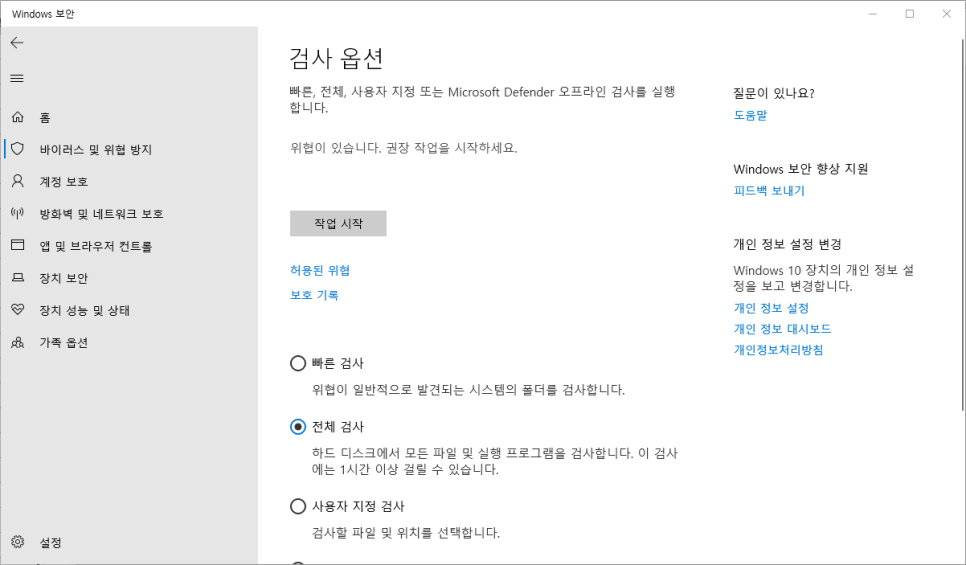The width and height of the screenshot is (966, 565).
Task: Open 장치 보안 page
Action: [x=63, y=278]
